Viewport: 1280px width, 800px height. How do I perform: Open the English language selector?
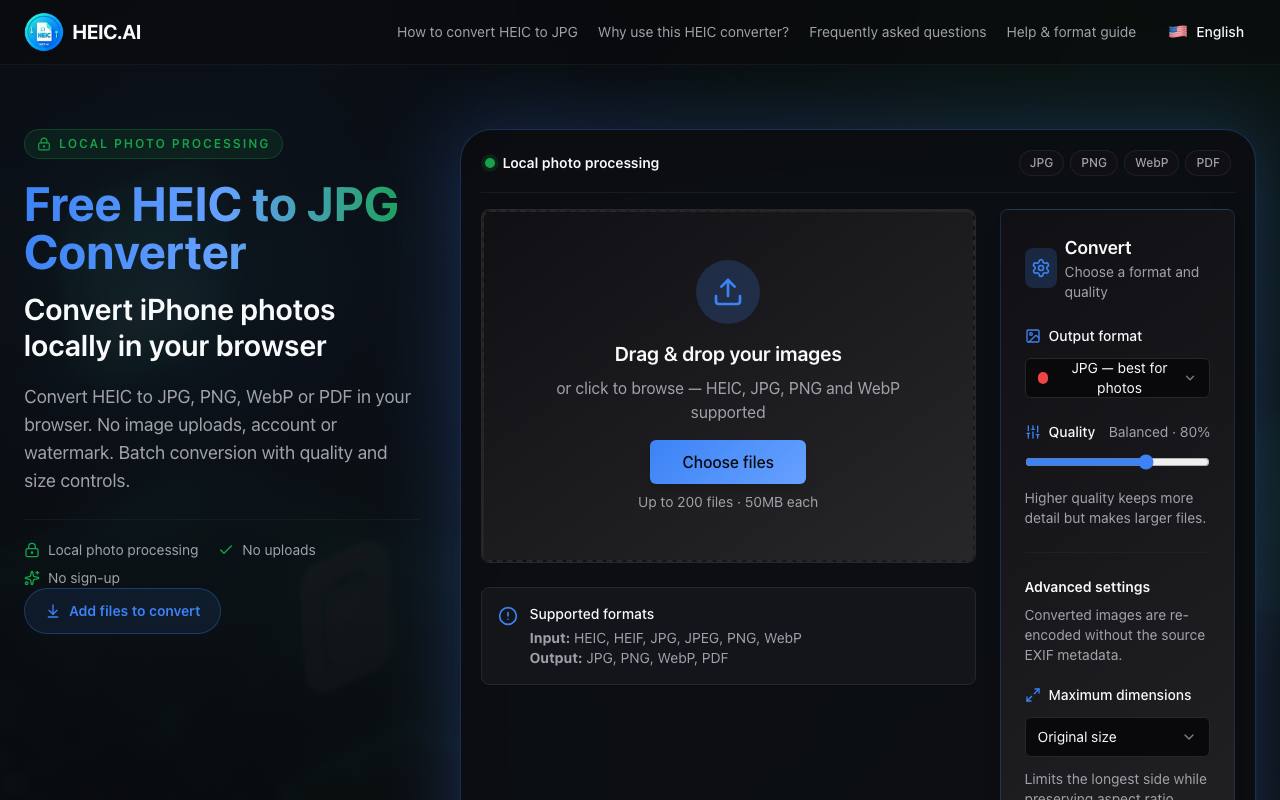pos(1206,32)
